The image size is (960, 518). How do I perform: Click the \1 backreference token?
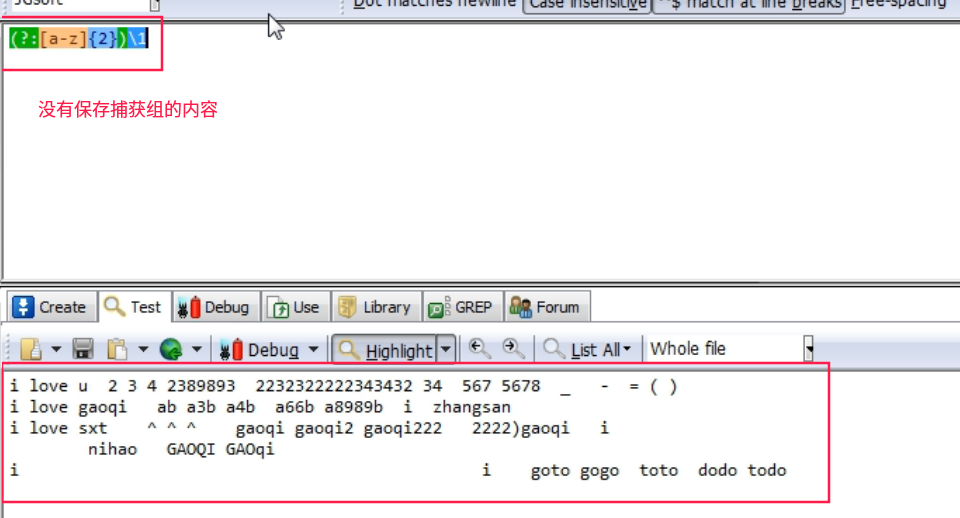[x=138, y=39]
